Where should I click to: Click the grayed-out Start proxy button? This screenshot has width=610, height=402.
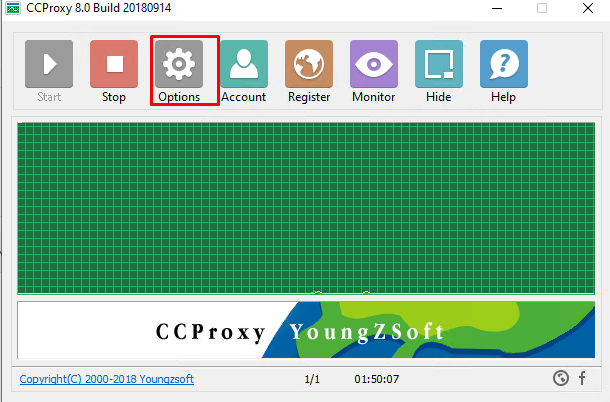pos(49,71)
